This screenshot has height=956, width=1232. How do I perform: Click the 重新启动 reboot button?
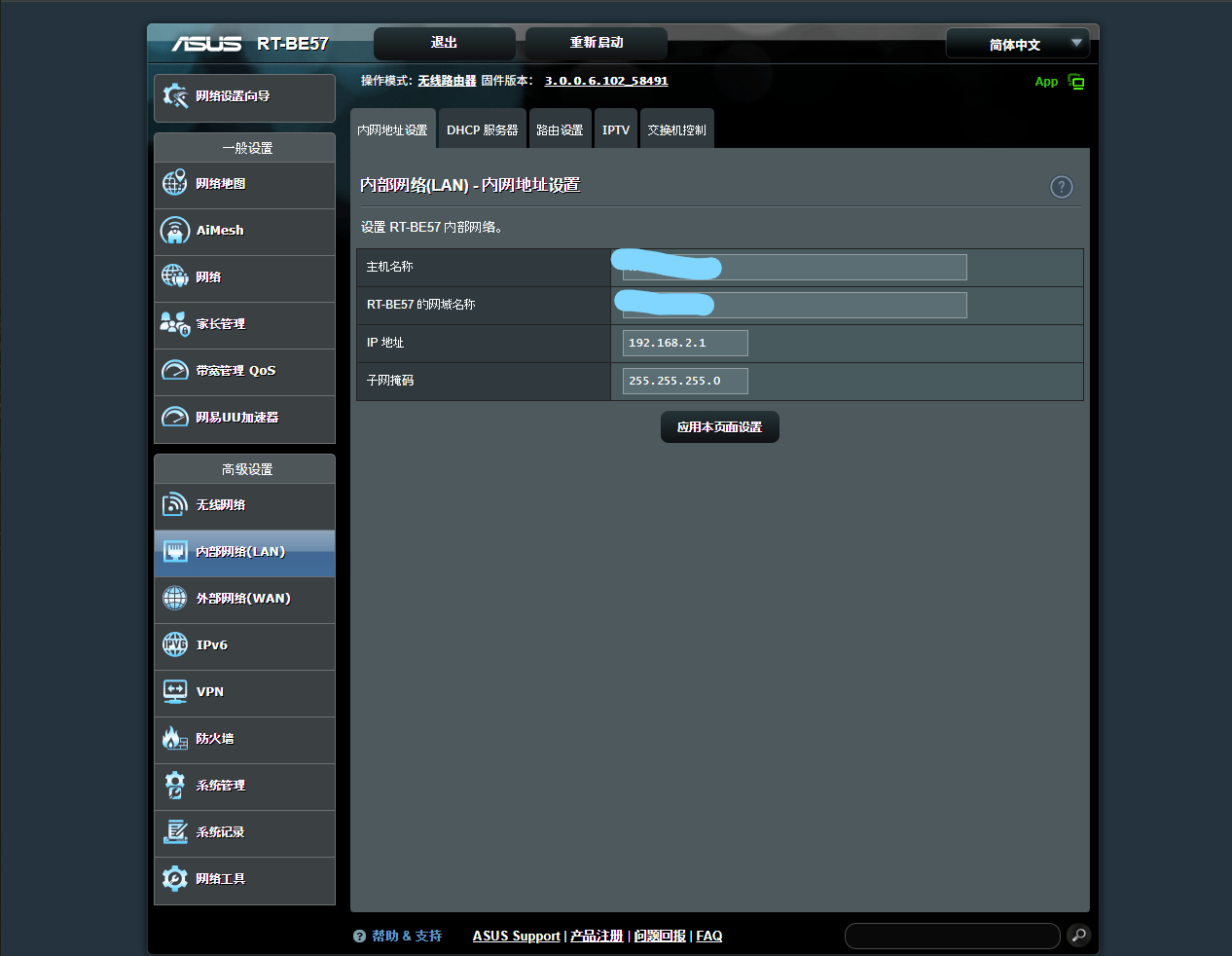pos(597,43)
